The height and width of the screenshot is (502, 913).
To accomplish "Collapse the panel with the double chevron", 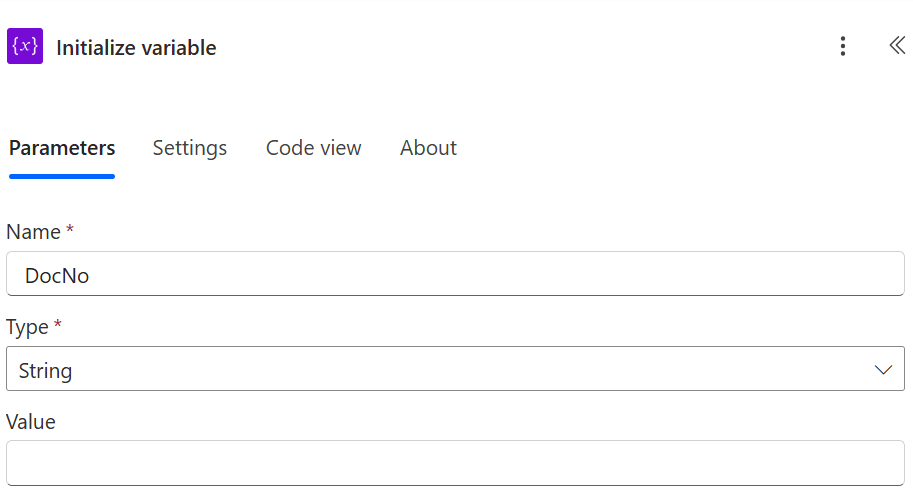I will click(897, 46).
